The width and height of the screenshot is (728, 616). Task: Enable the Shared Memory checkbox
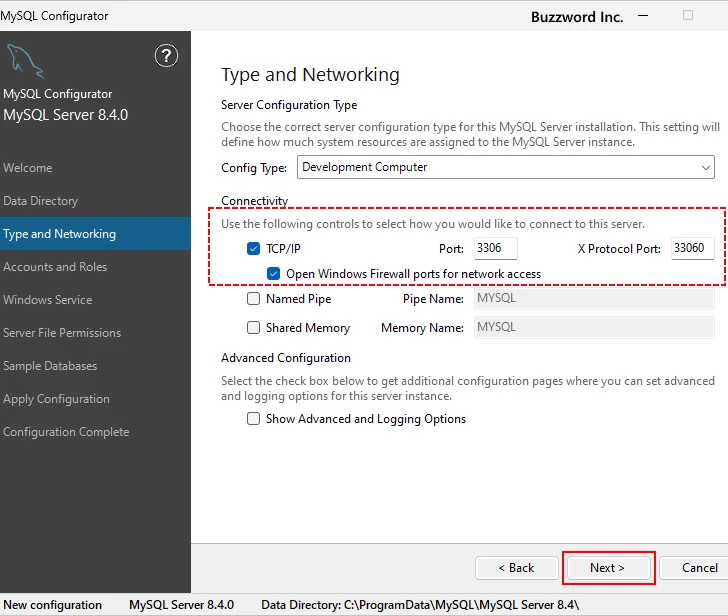click(254, 328)
